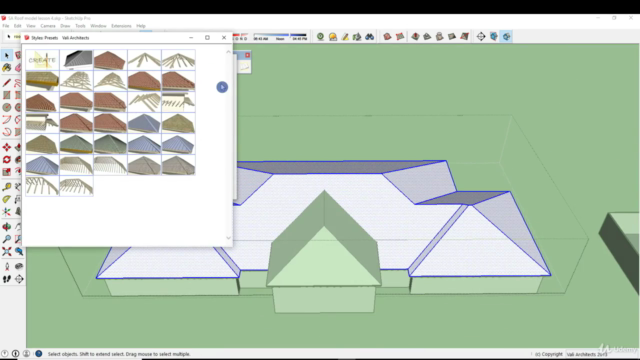
Task: Activate the Rotate tool
Action: click(7, 159)
